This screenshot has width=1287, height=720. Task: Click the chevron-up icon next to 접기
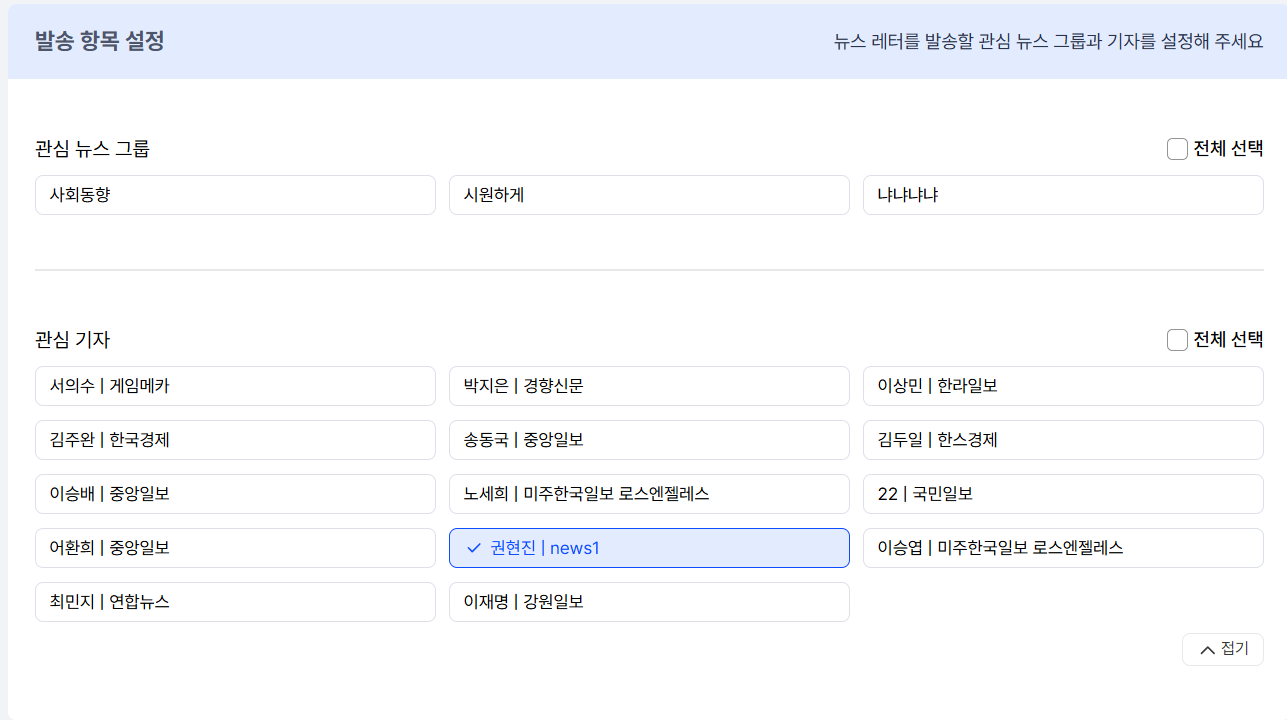point(1207,650)
